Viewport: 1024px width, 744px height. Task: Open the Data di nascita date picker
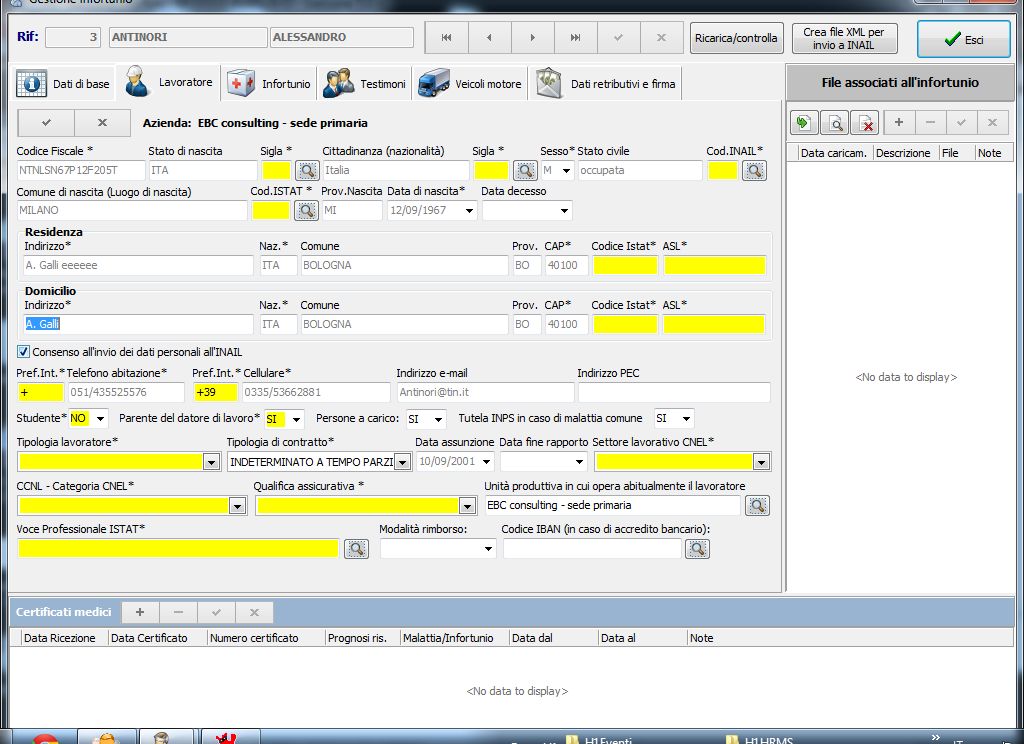pos(470,210)
